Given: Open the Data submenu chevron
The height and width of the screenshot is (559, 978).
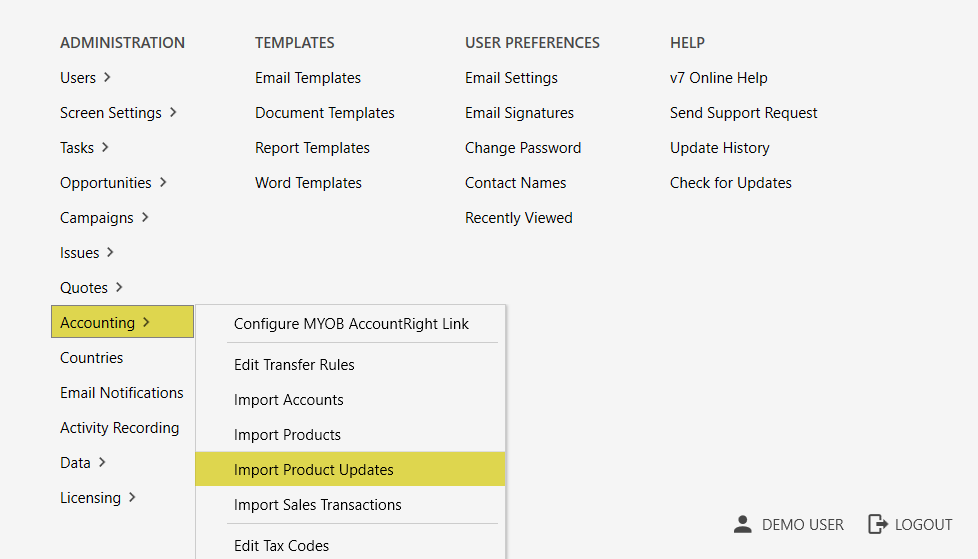Looking at the screenshot, I should coord(102,462).
